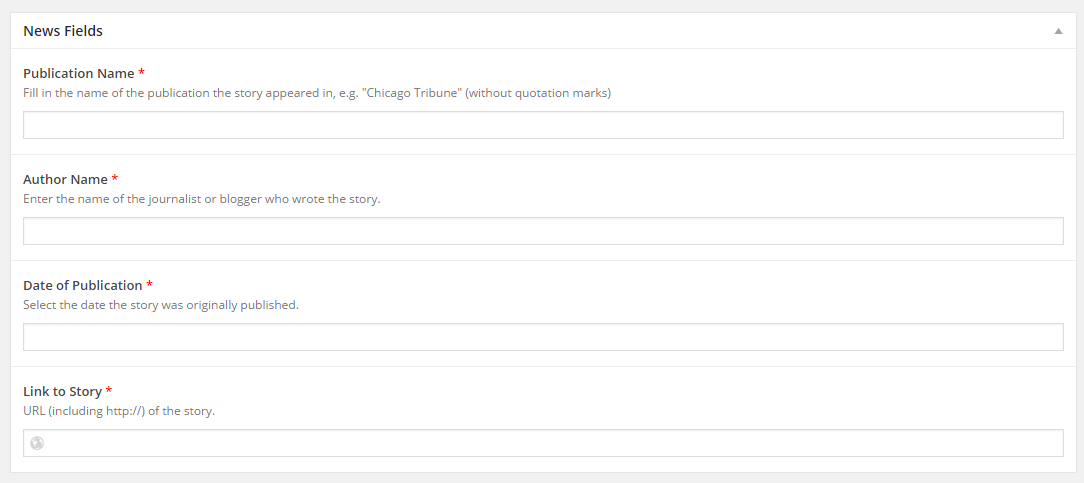Image resolution: width=1084 pixels, height=483 pixels.
Task: Select the Author Name label
Action: 66,180
